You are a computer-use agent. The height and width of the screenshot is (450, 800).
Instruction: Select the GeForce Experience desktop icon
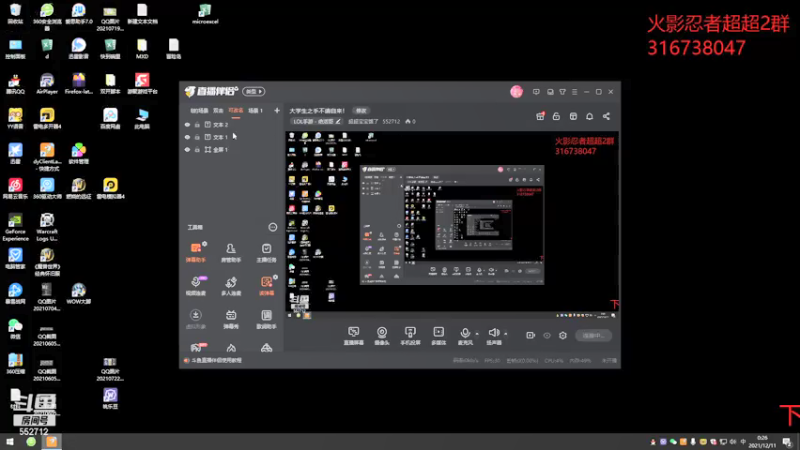(x=15, y=227)
